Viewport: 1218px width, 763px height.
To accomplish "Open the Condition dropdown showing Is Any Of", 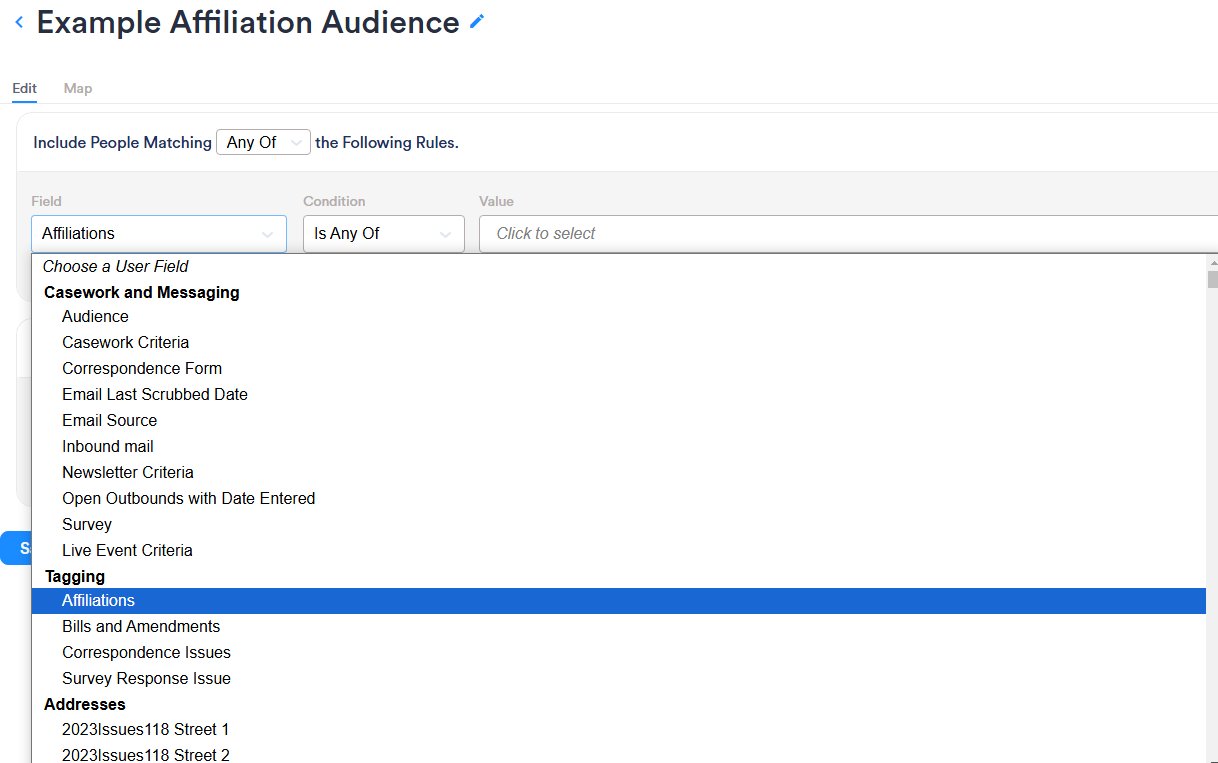I will 383,233.
